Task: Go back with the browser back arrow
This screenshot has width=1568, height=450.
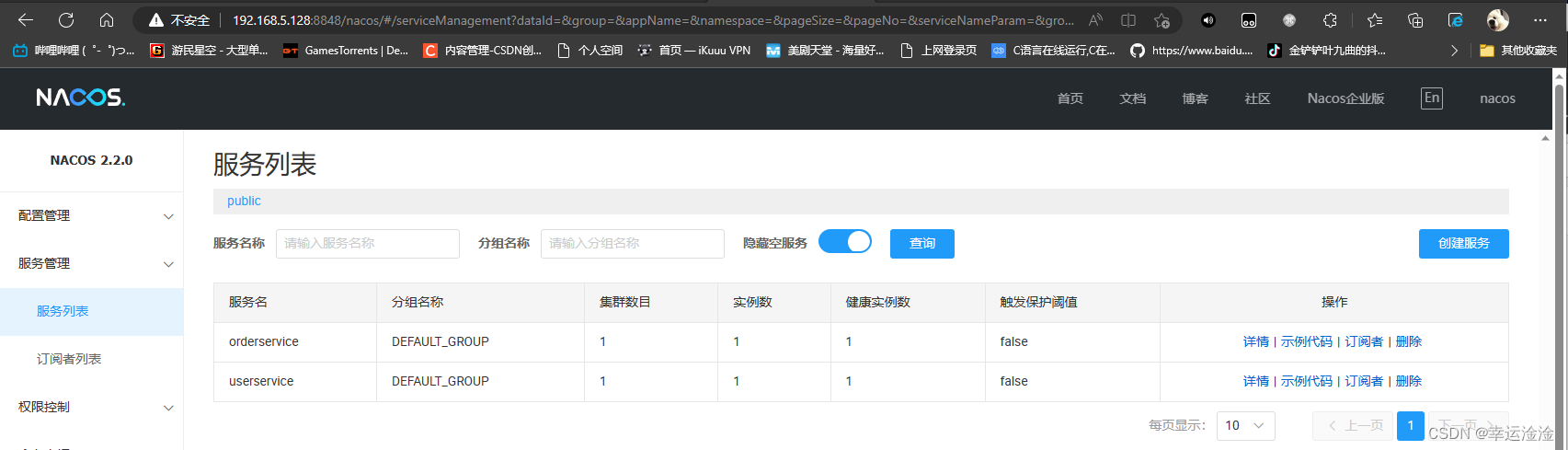Action: 26,19
